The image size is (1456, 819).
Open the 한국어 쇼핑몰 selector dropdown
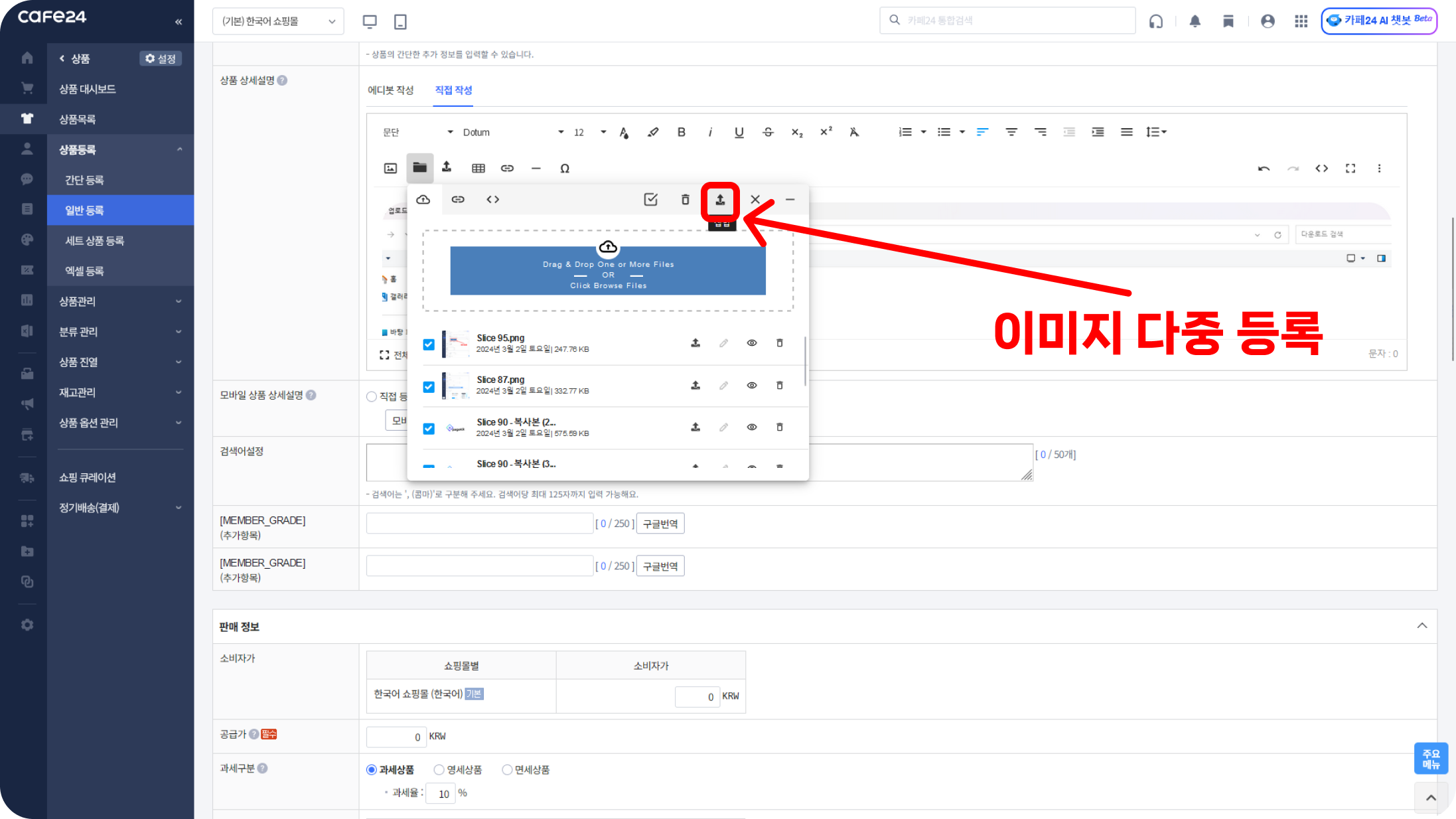point(278,21)
